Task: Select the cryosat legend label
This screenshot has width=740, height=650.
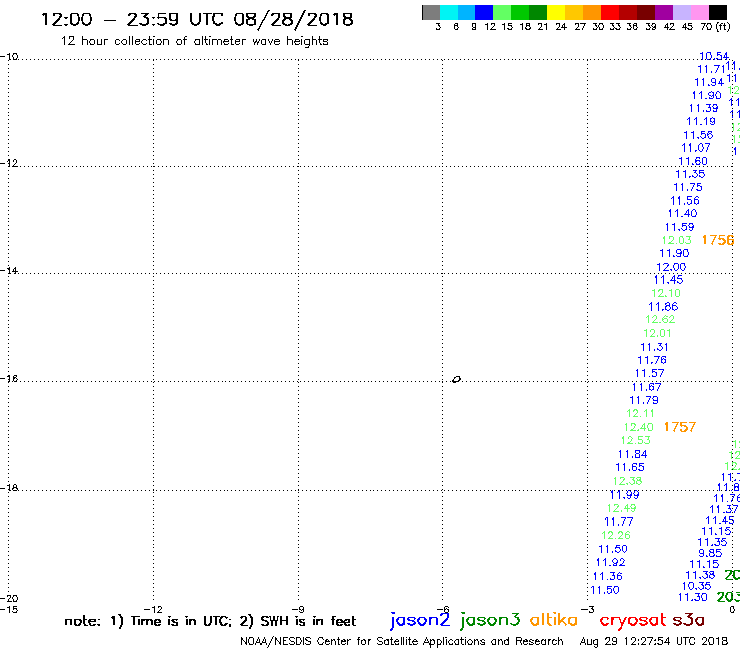Action: coord(633,621)
